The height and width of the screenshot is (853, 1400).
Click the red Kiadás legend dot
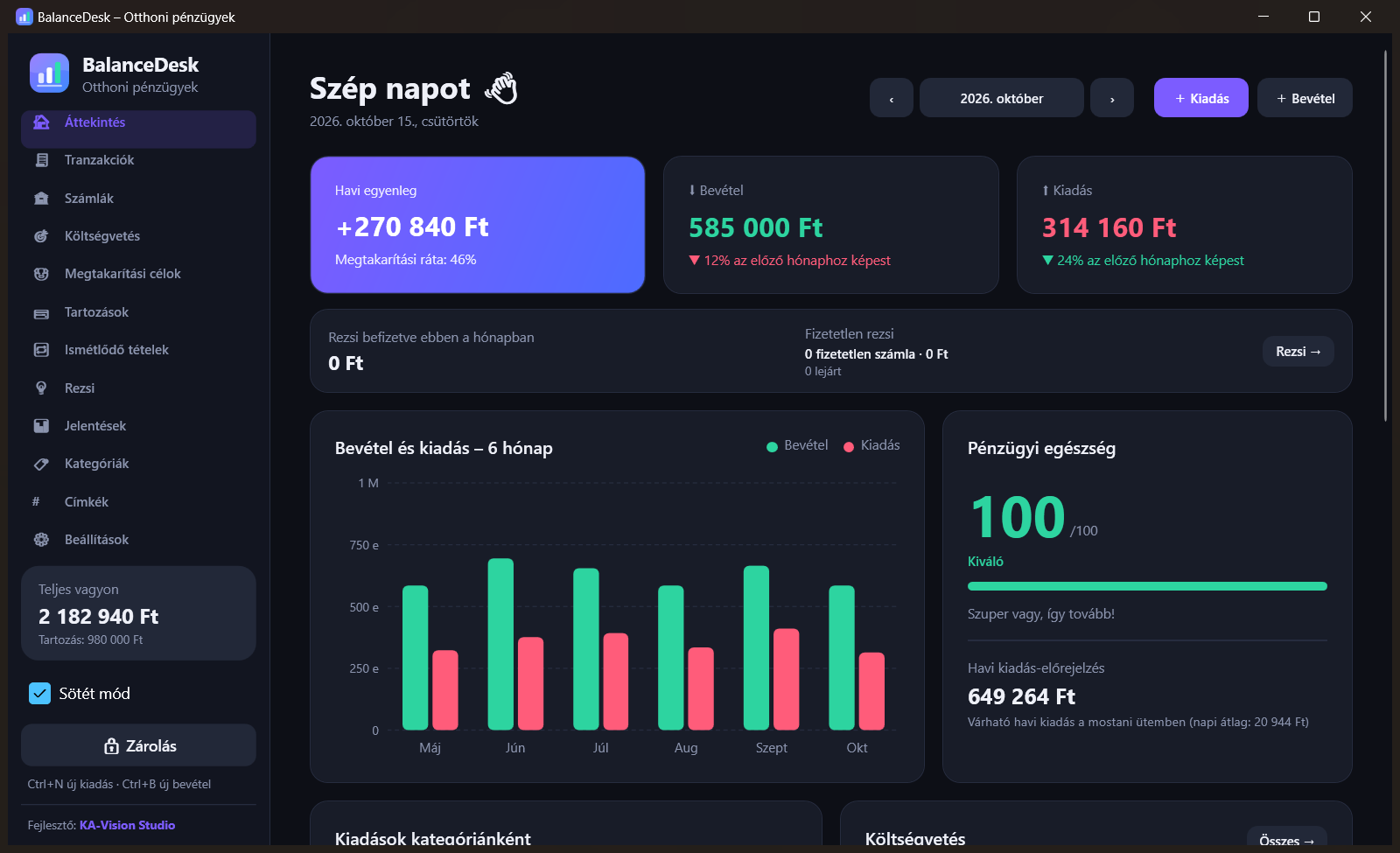pos(849,447)
